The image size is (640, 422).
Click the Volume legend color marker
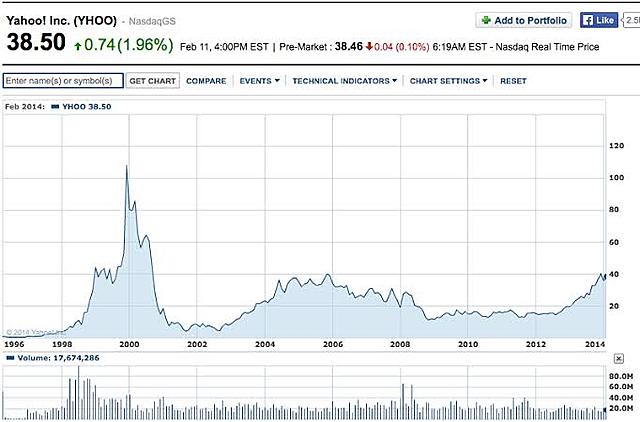[11, 358]
